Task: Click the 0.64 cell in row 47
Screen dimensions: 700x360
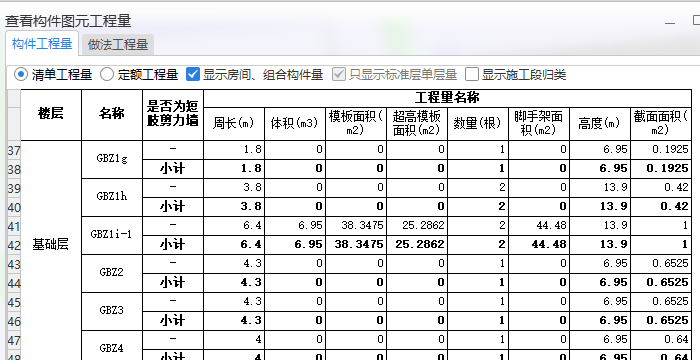Action: [661, 340]
